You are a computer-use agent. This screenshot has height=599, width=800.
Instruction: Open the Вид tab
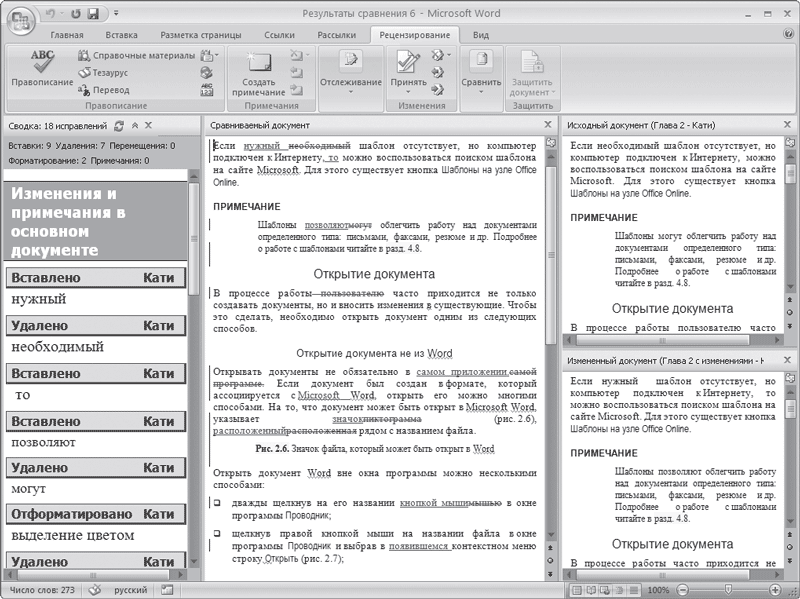pyautogui.click(x=481, y=35)
